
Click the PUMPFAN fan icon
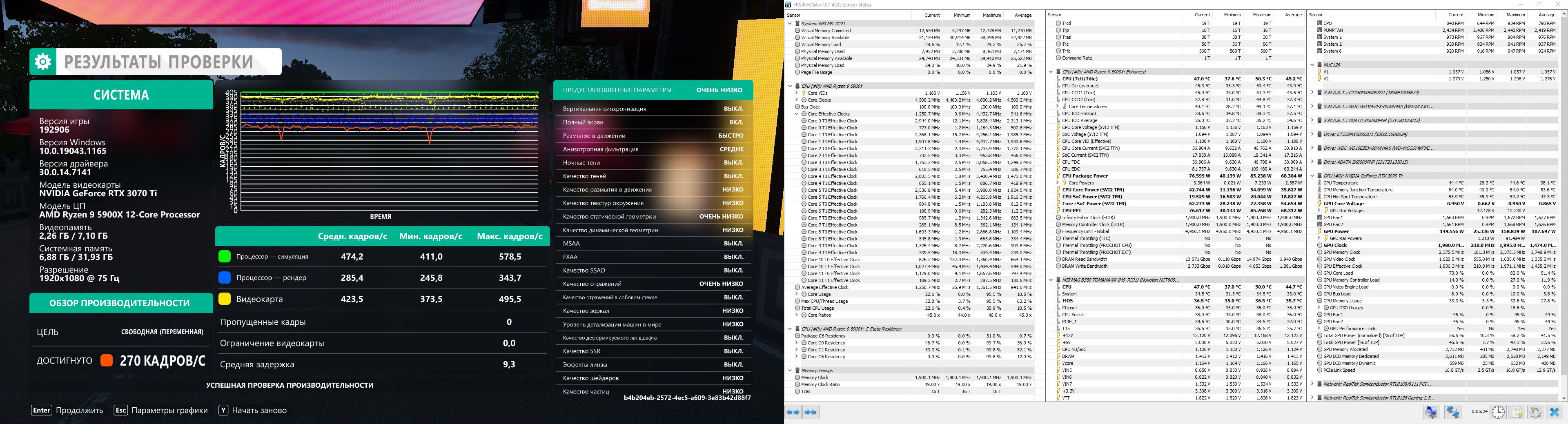coord(1320,30)
